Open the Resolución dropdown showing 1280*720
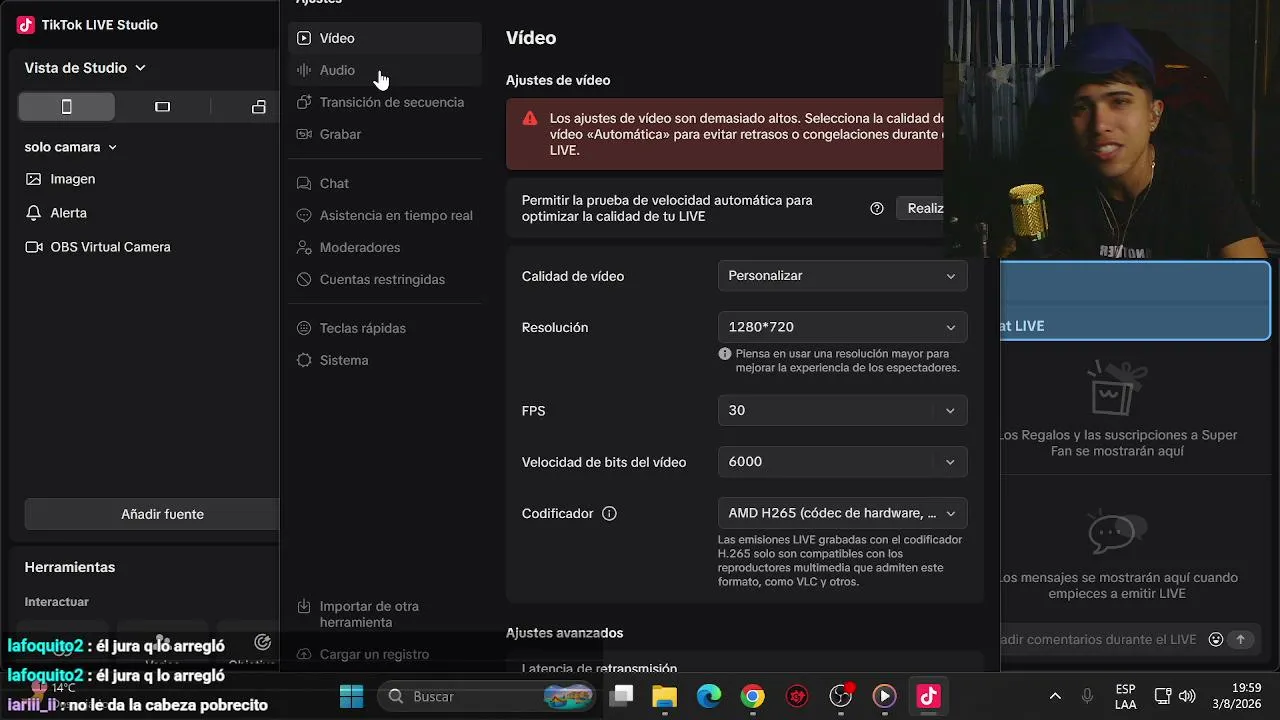 click(842, 327)
